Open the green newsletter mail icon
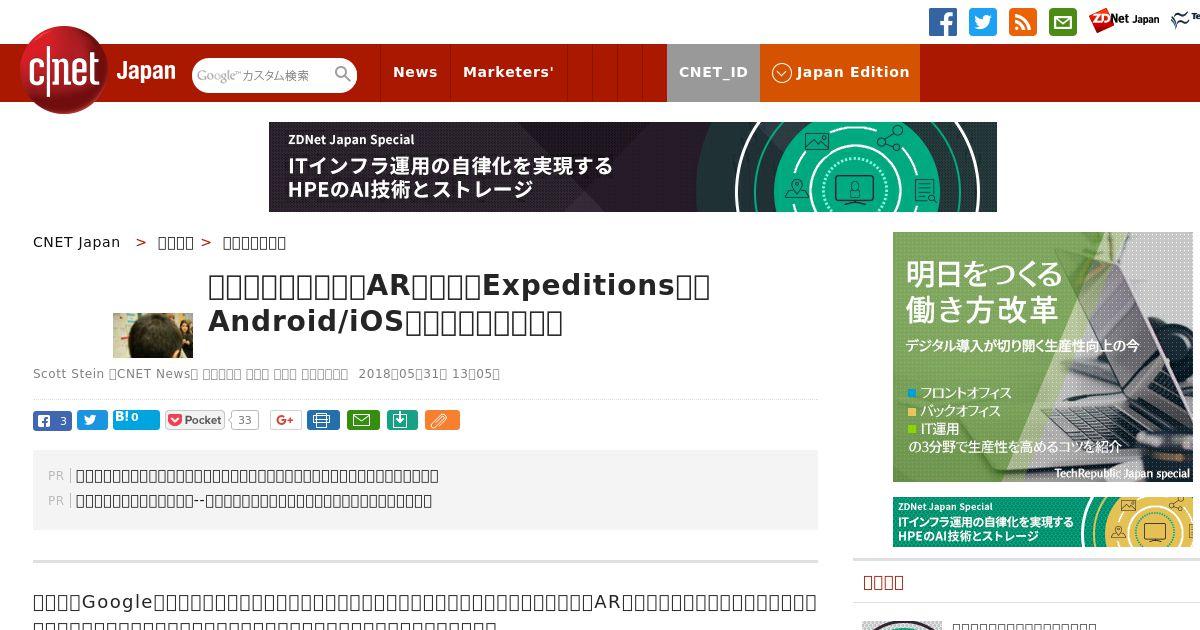This screenshot has width=1200, height=630. 1063,22
